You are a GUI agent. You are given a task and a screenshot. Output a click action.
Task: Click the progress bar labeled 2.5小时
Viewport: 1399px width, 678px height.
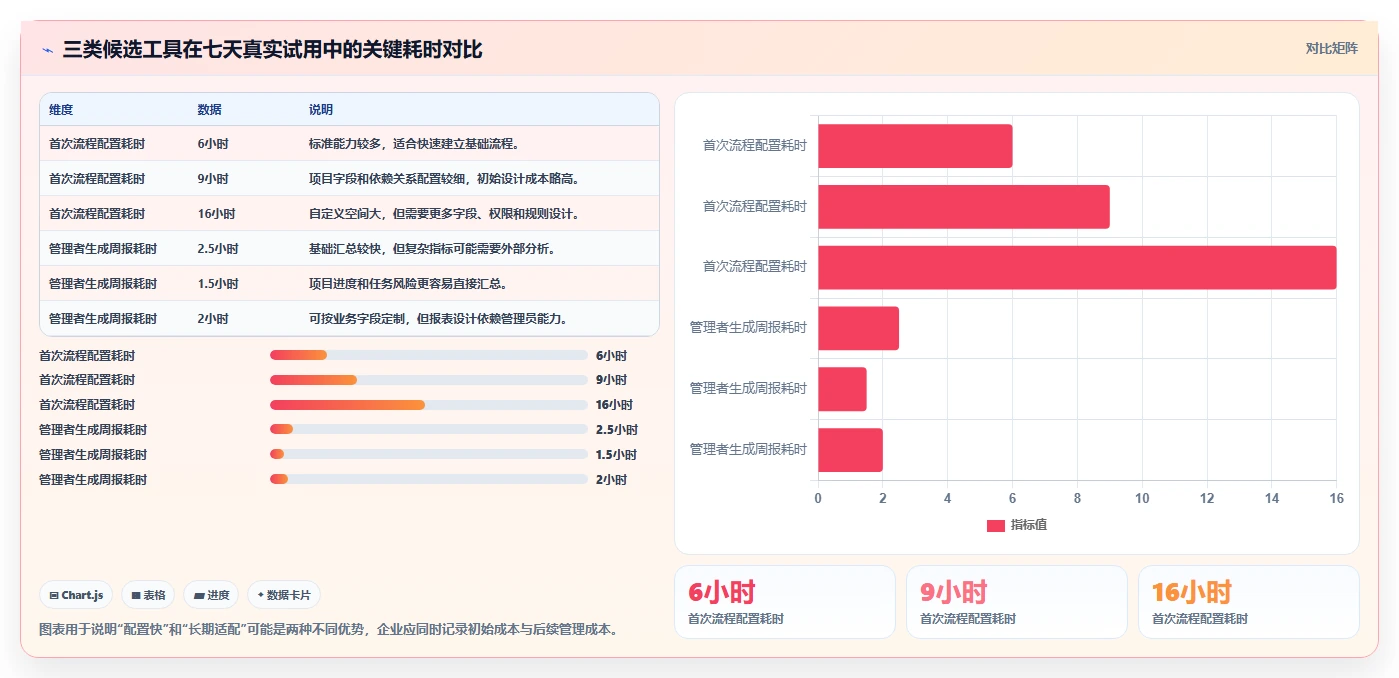coord(429,430)
